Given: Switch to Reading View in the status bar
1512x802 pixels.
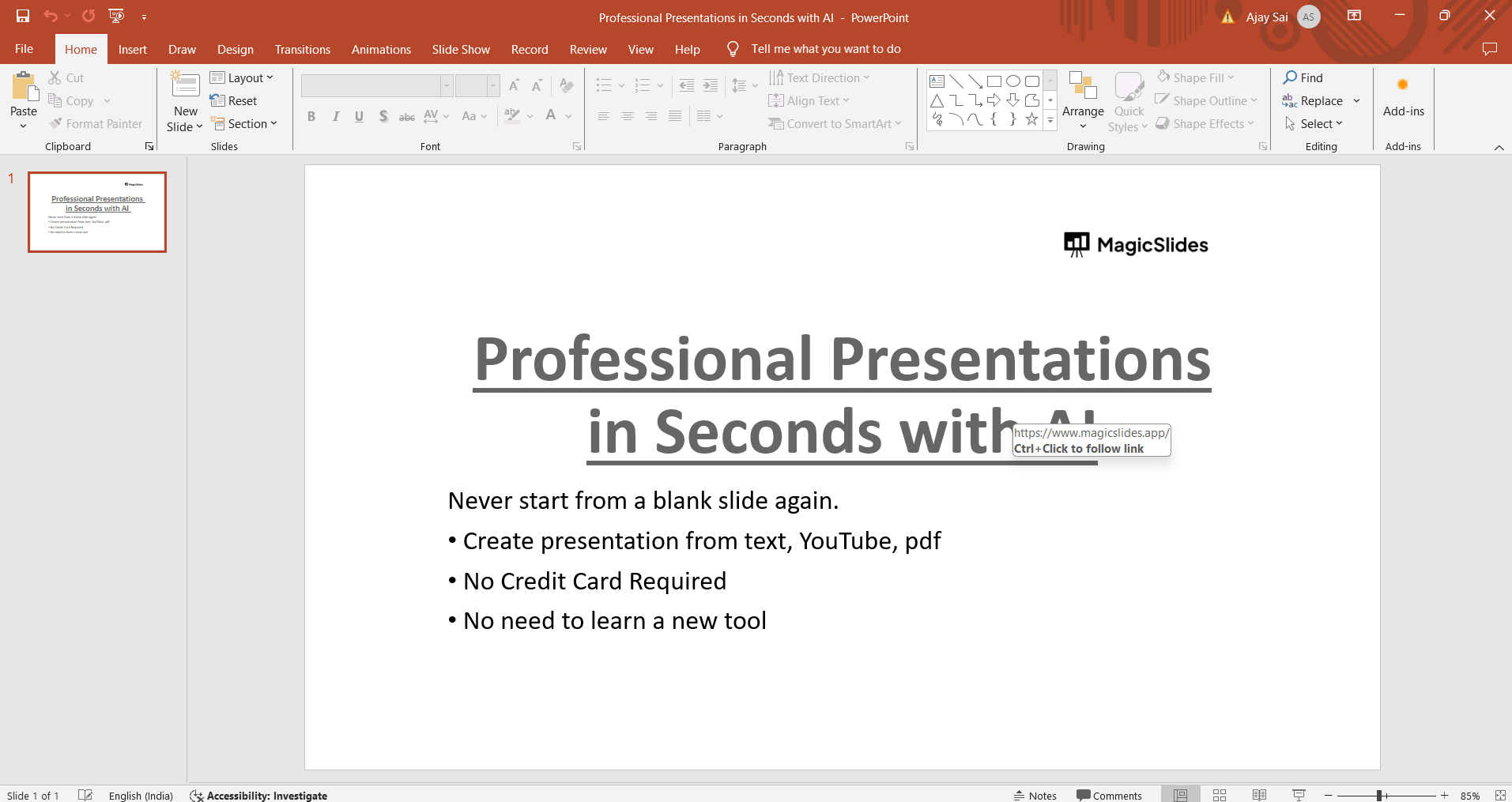Looking at the screenshot, I should tap(1259, 795).
